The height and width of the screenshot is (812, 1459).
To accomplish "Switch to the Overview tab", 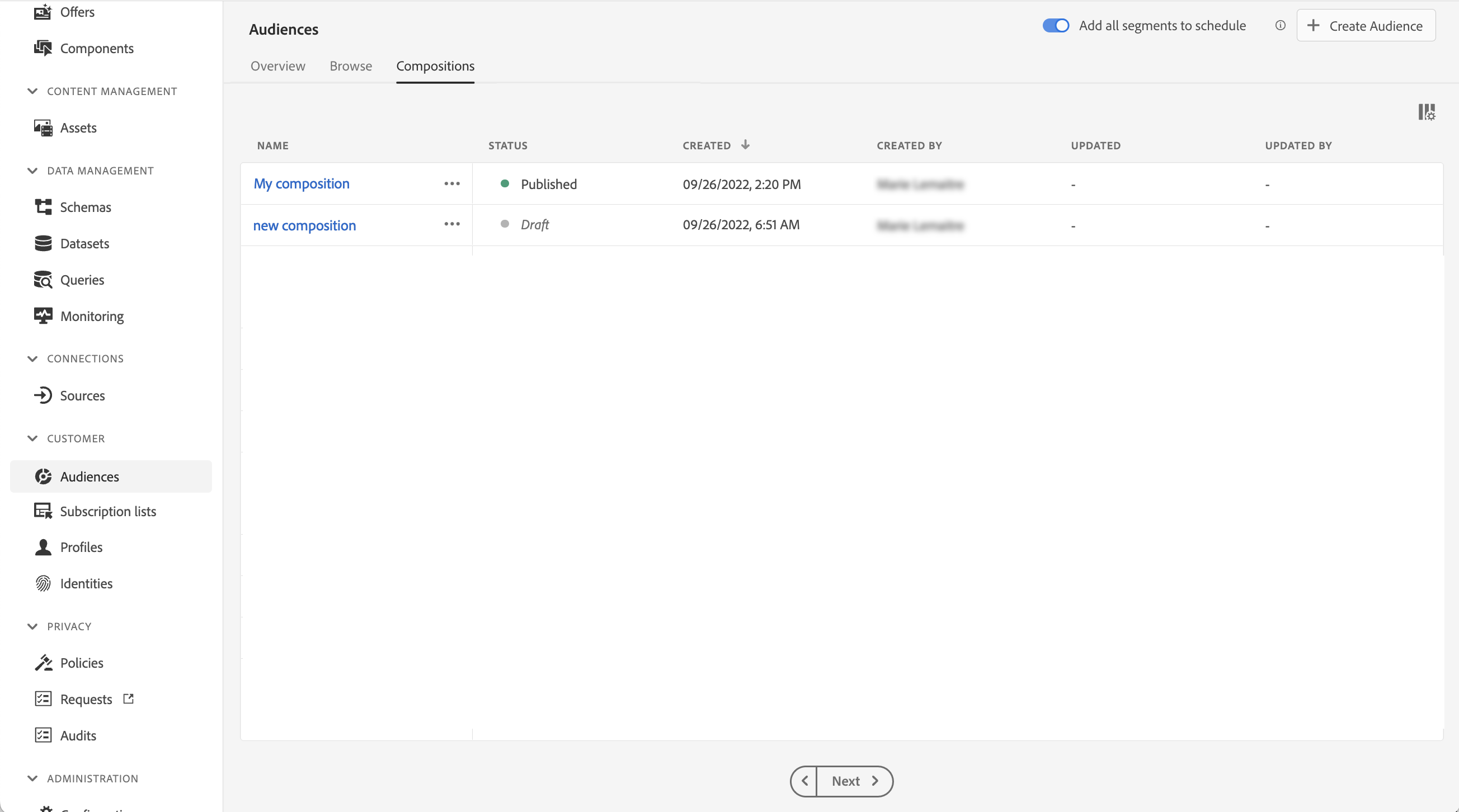I will point(277,65).
